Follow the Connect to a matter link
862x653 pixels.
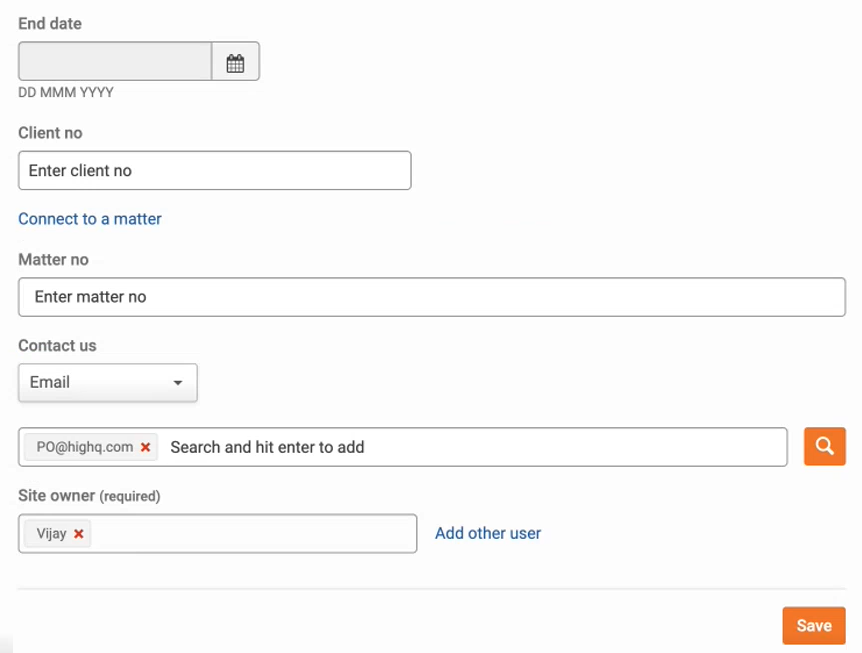90,219
